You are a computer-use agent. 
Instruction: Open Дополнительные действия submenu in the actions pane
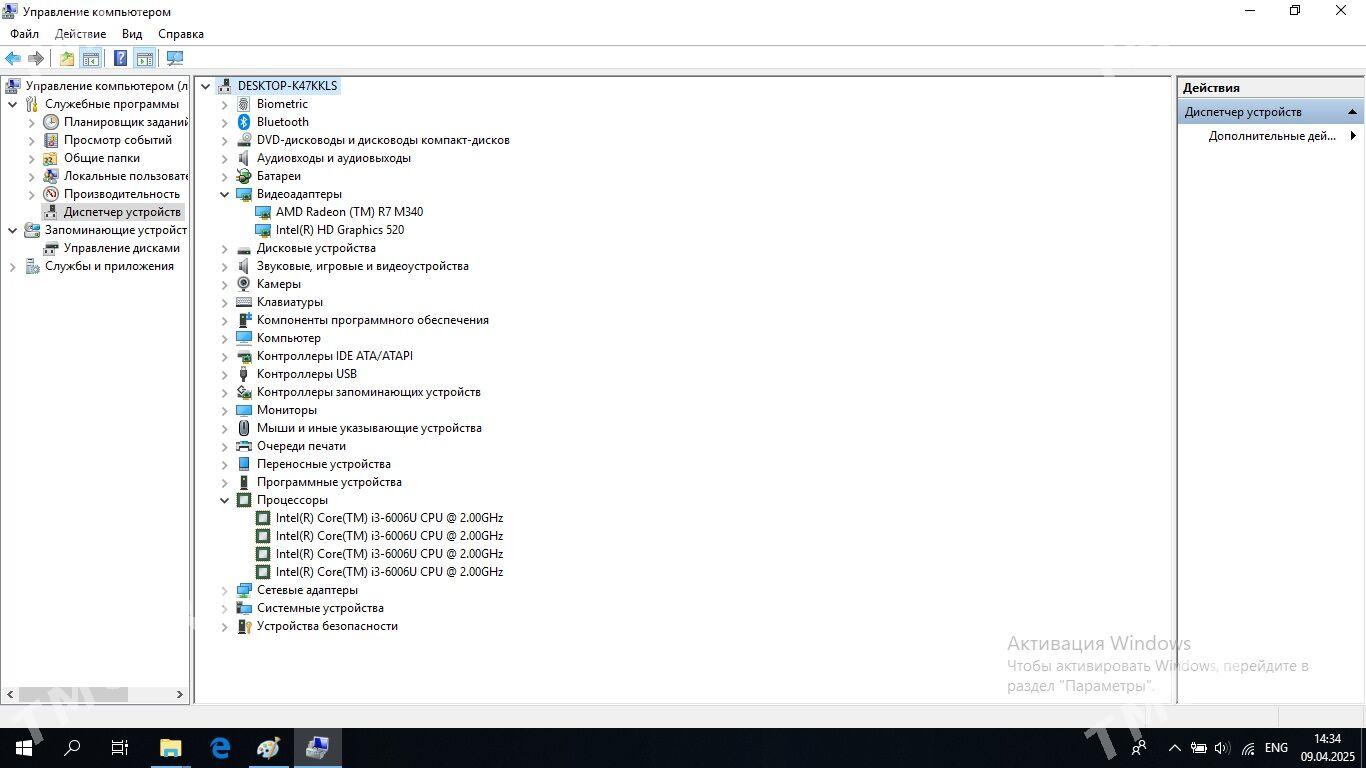click(1272, 136)
